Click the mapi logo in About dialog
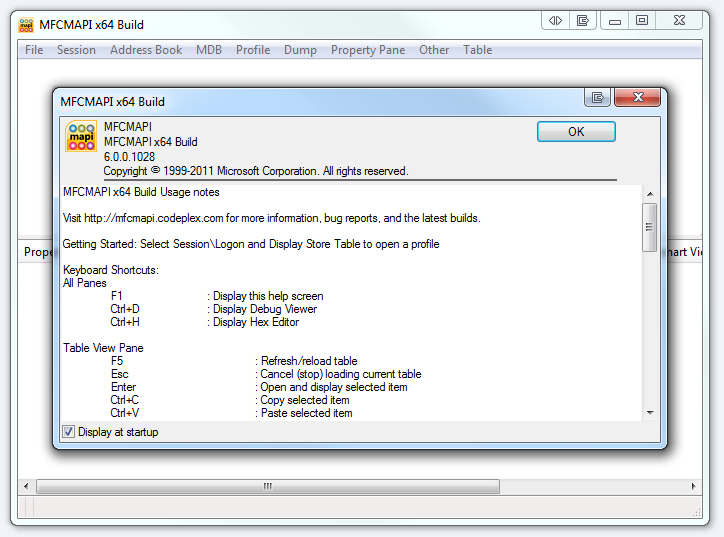724x537 pixels. [80, 137]
